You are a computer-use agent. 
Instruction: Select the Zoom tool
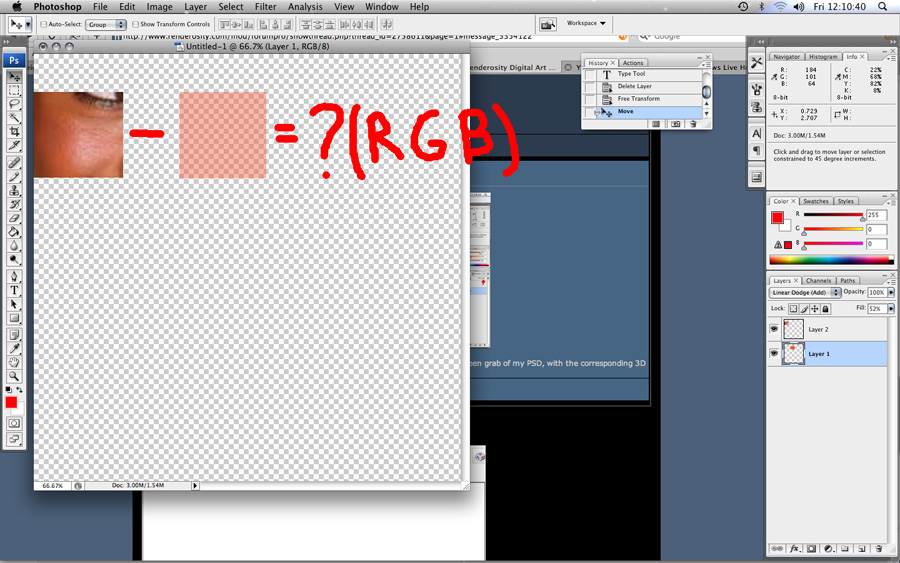tap(14, 376)
